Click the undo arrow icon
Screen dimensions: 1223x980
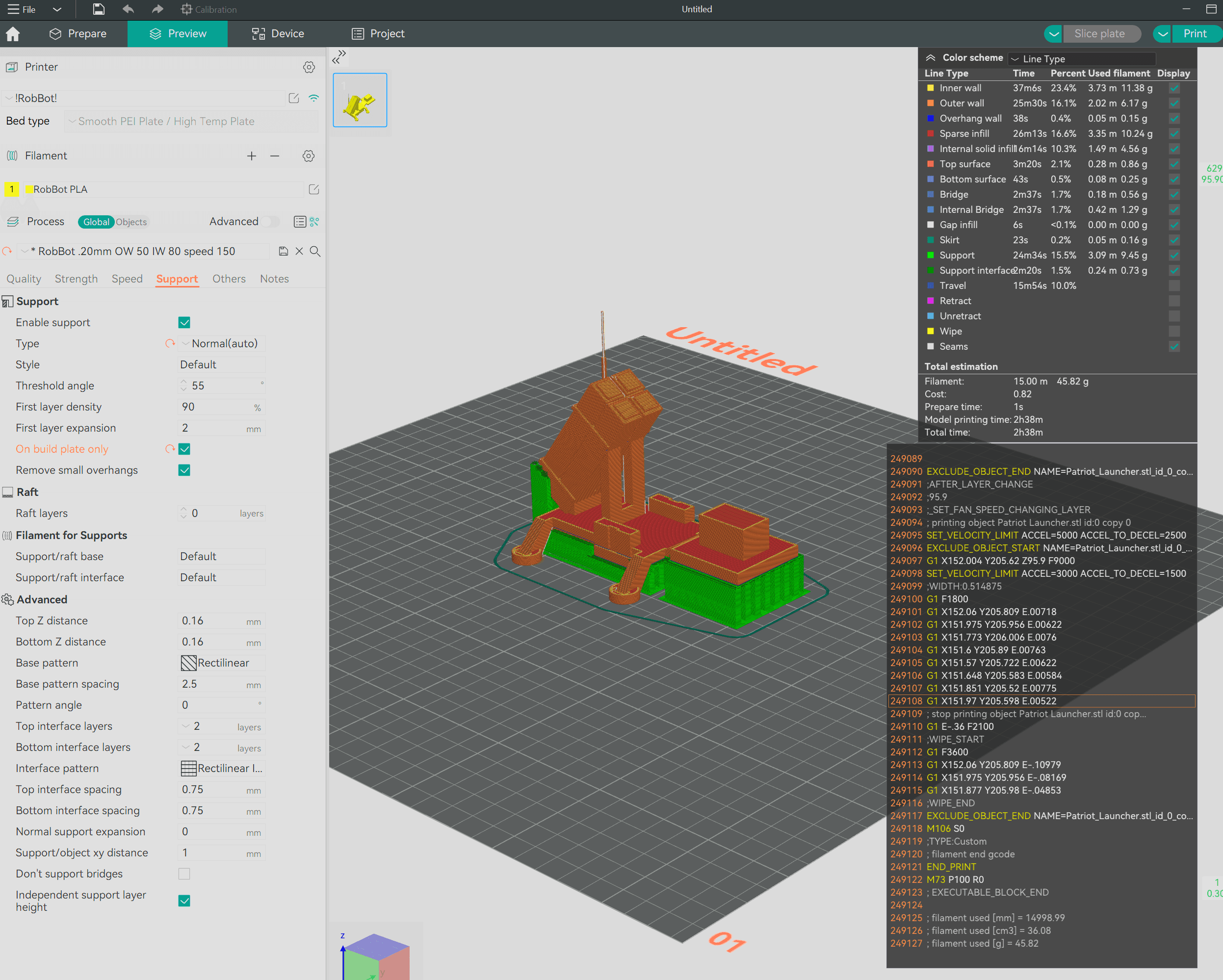click(x=128, y=10)
